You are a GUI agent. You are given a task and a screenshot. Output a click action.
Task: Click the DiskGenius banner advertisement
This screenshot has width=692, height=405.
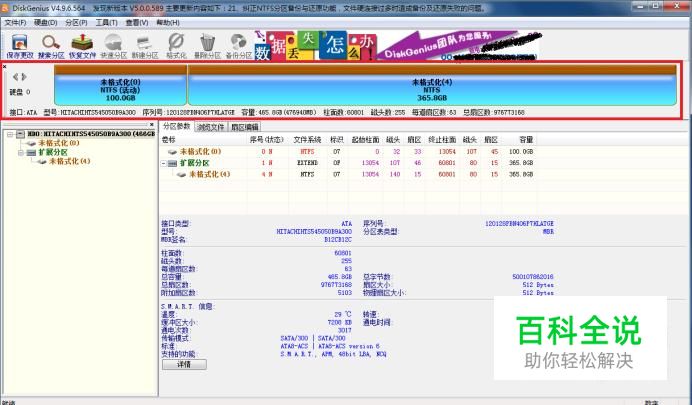tap(397, 45)
